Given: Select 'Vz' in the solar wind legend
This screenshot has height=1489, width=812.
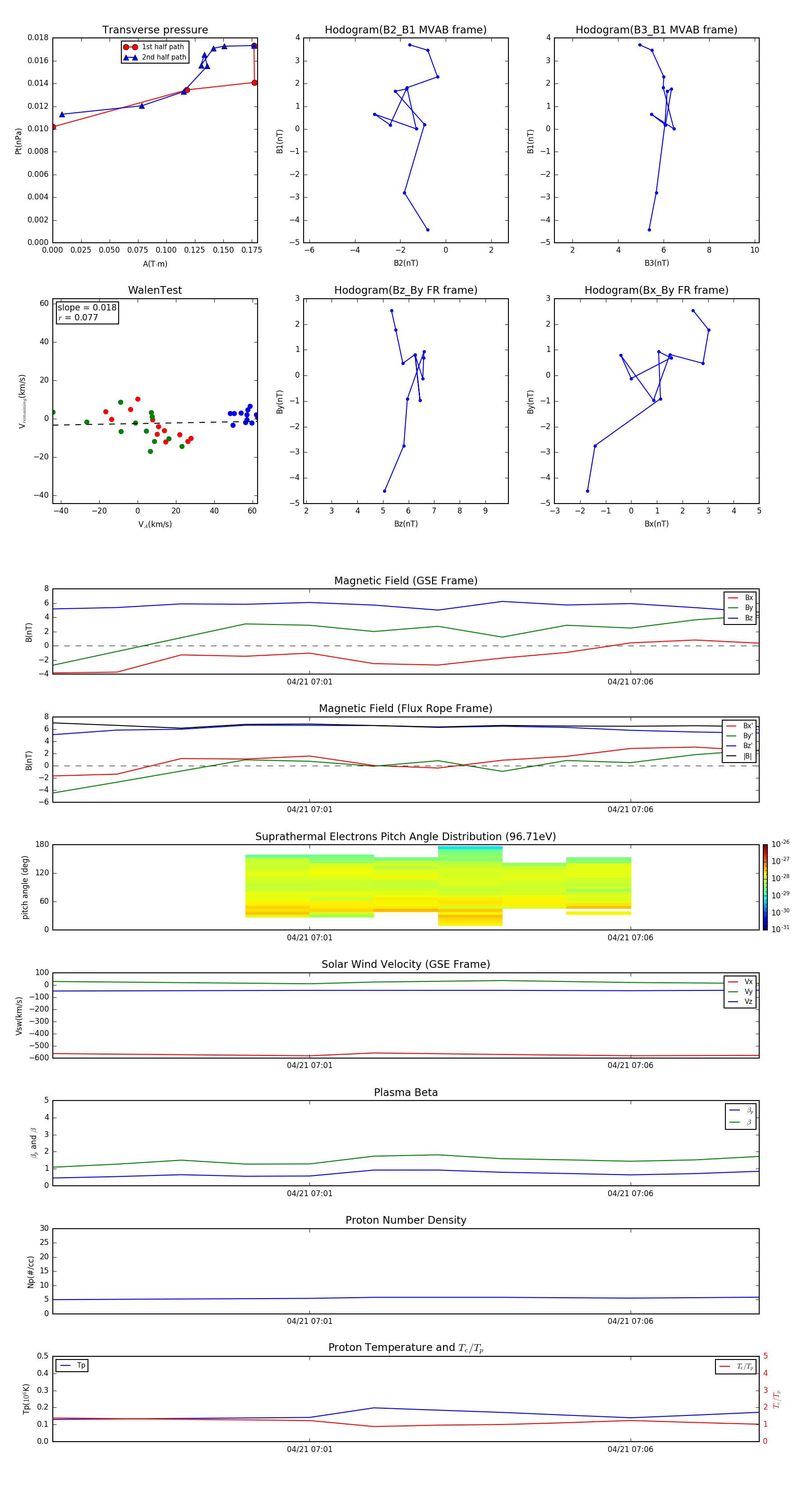Looking at the screenshot, I should (x=740, y=1002).
